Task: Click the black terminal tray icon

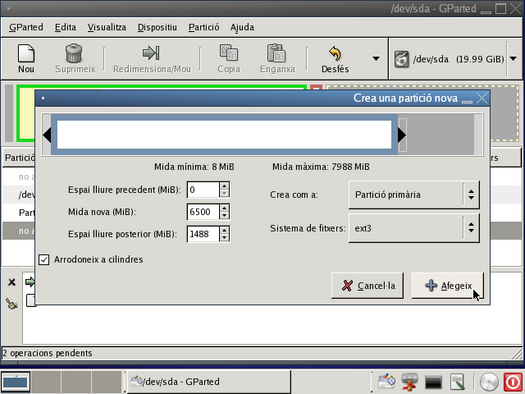Action: point(433,382)
